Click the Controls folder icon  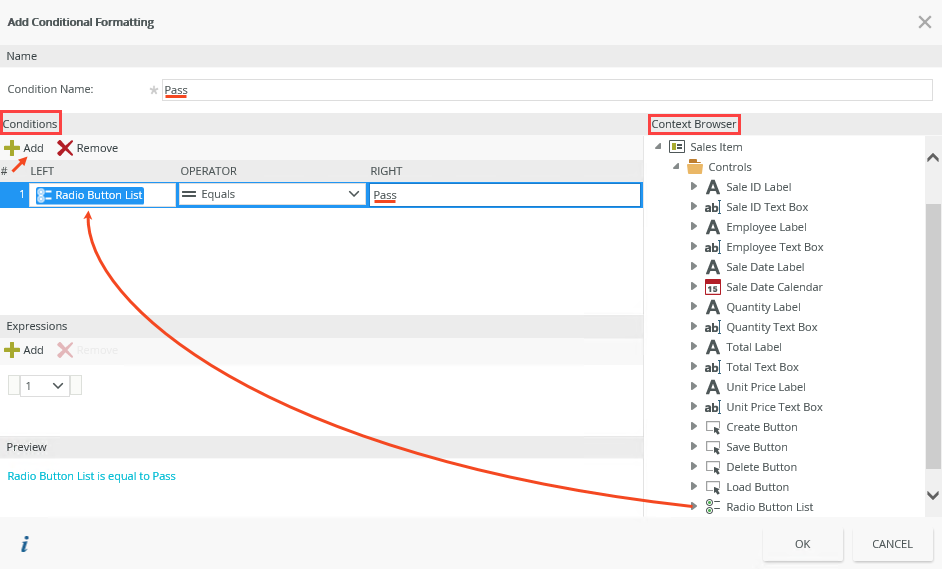[695, 167]
